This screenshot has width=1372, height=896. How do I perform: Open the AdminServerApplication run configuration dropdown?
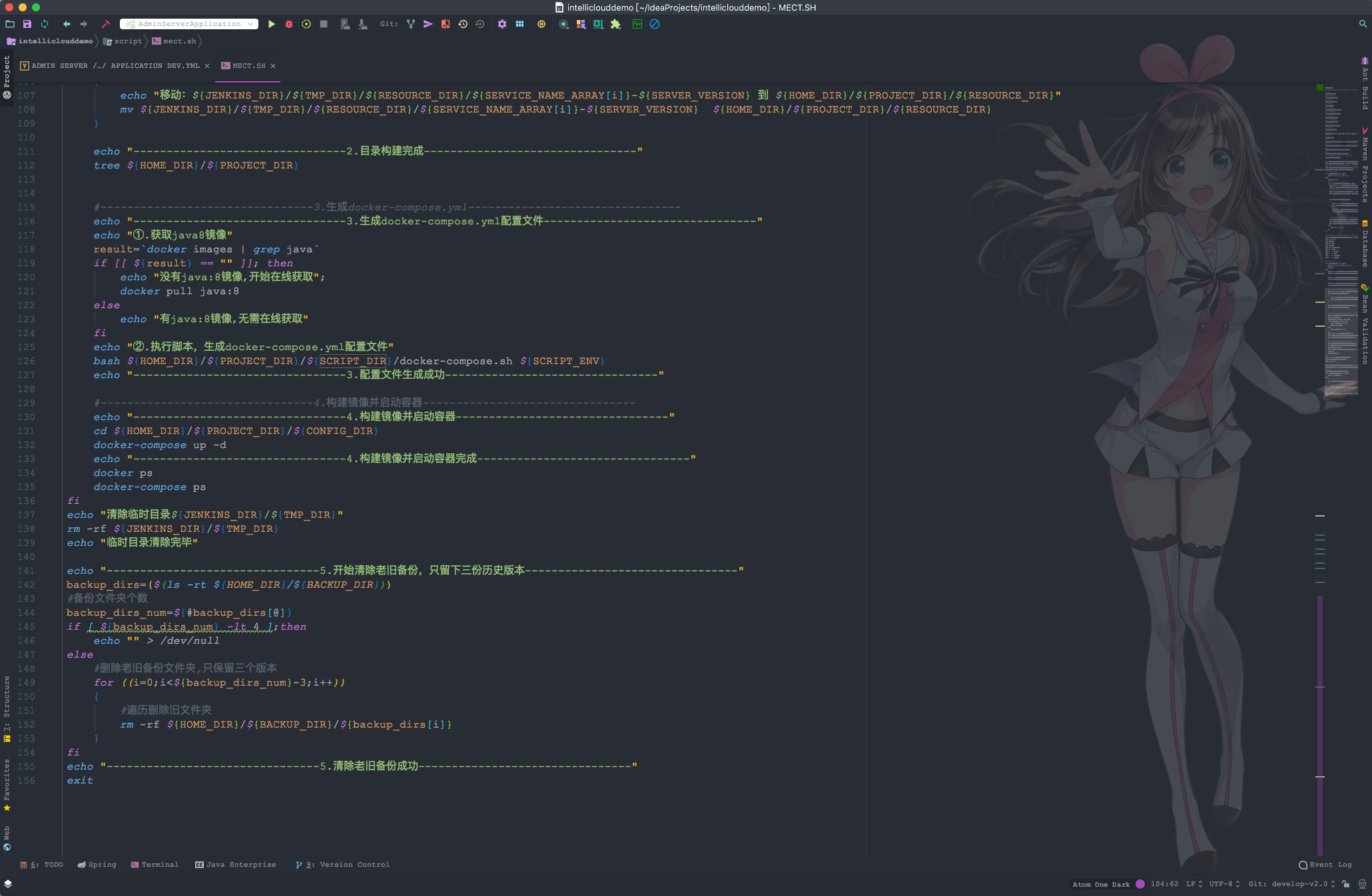pos(189,24)
